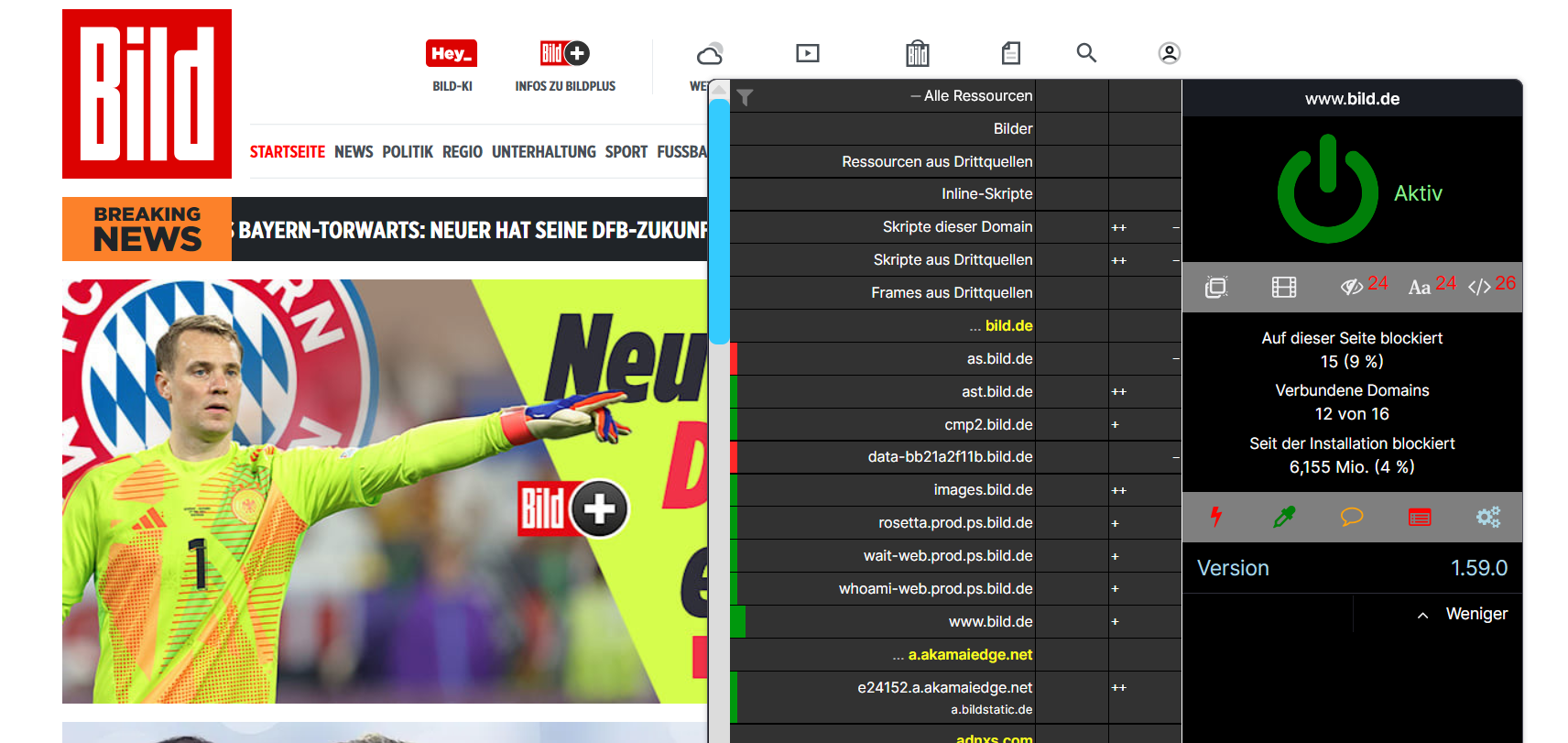Image resolution: width=1568 pixels, height=743 pixels.
Task: Select the as.bild.de domain row
Action: point(955,359)
